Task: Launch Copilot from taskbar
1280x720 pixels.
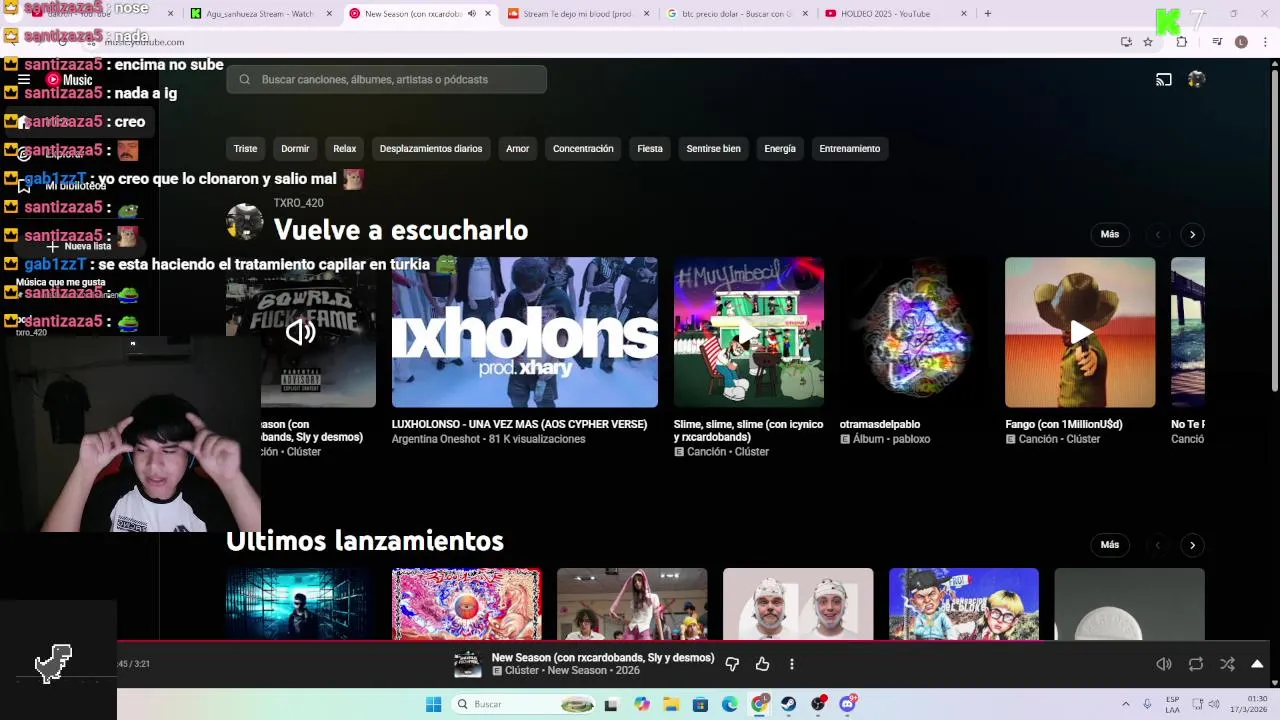Action: [642, 704]
